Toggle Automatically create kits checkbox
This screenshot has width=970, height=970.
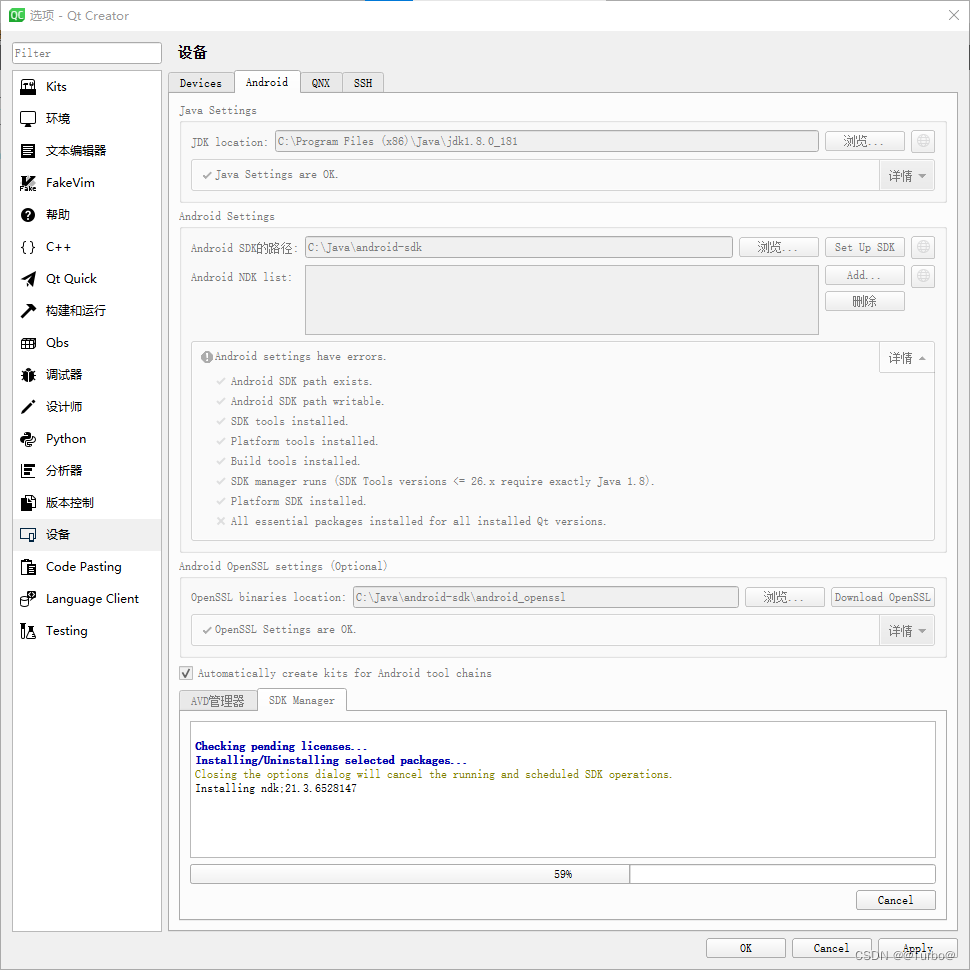186,673
